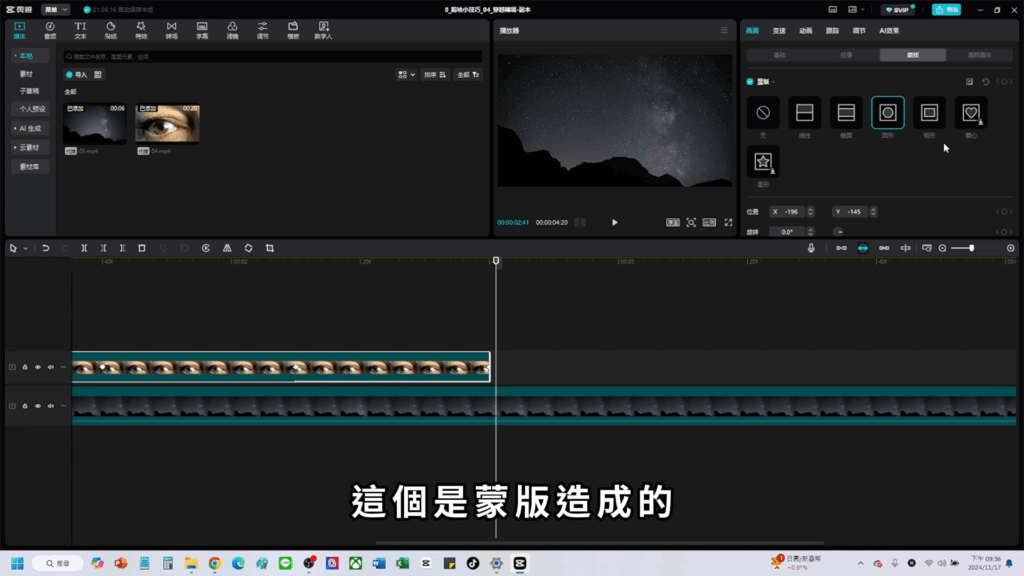Viewport: 1024px width, 576px height.
Task: Open the layout dropdown in title bar
Action: pos(856,10)
